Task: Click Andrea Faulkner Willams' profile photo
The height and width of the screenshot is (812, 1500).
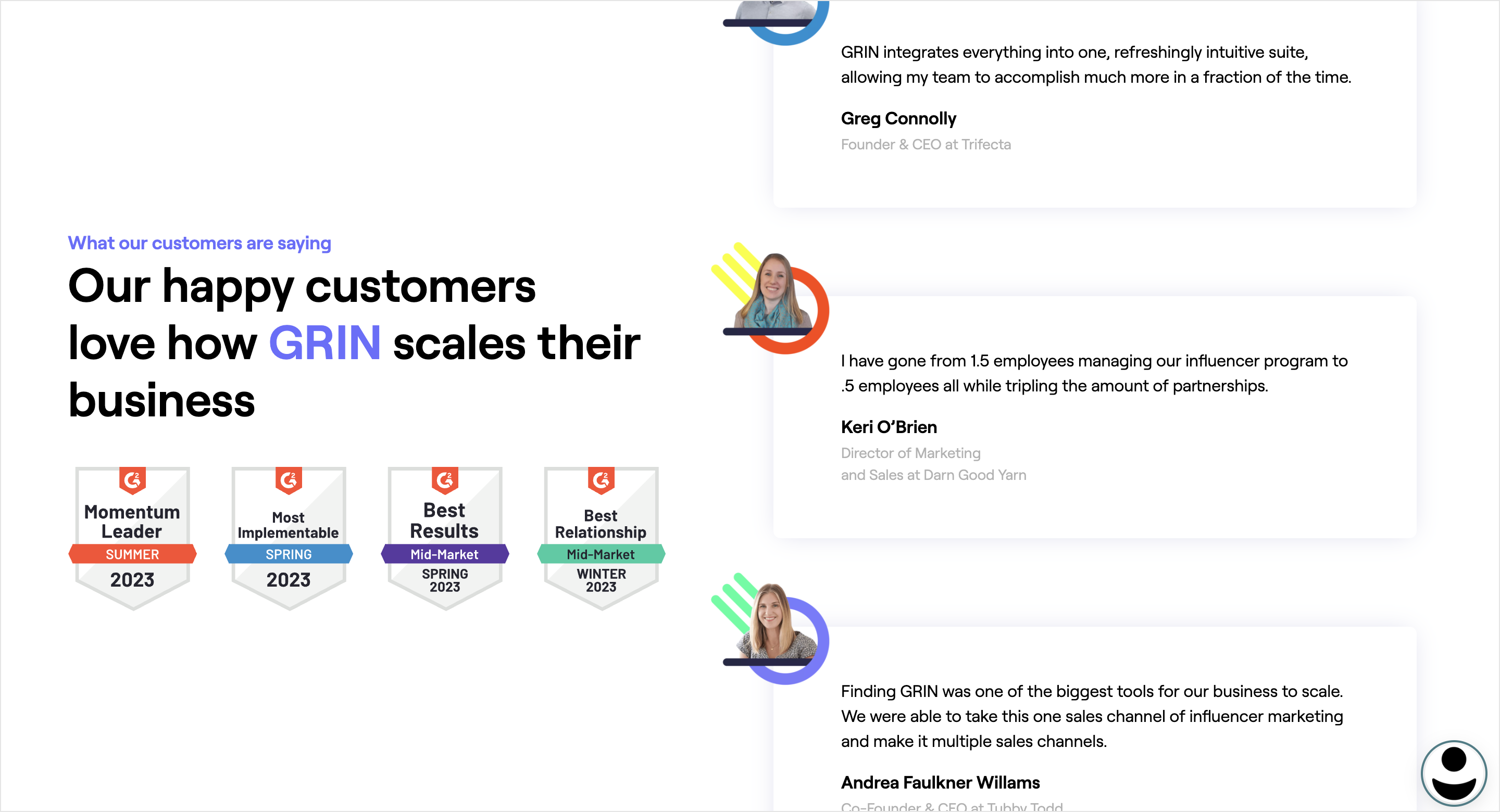Action: click(x=773, y=621)
